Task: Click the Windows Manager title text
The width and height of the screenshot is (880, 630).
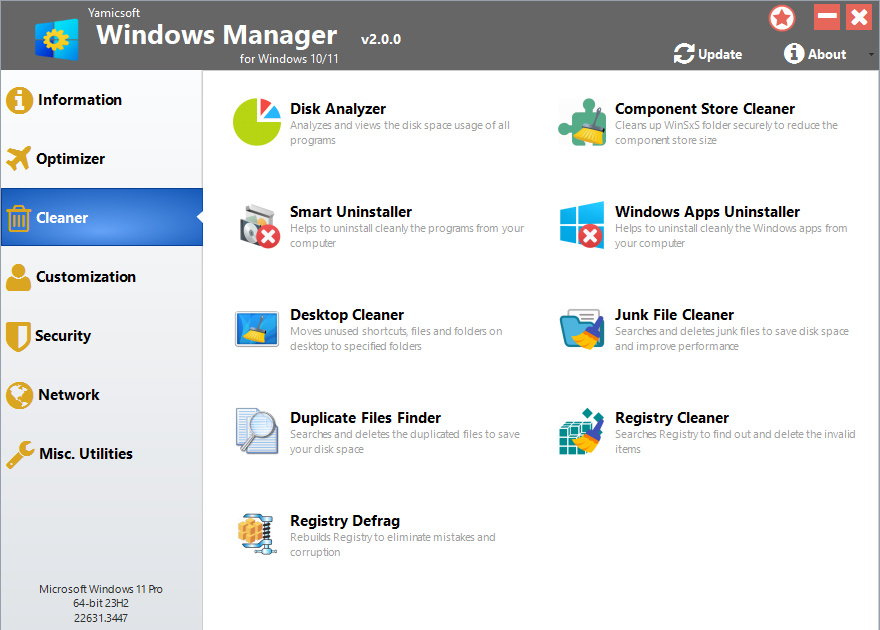Action: [216, 35]
